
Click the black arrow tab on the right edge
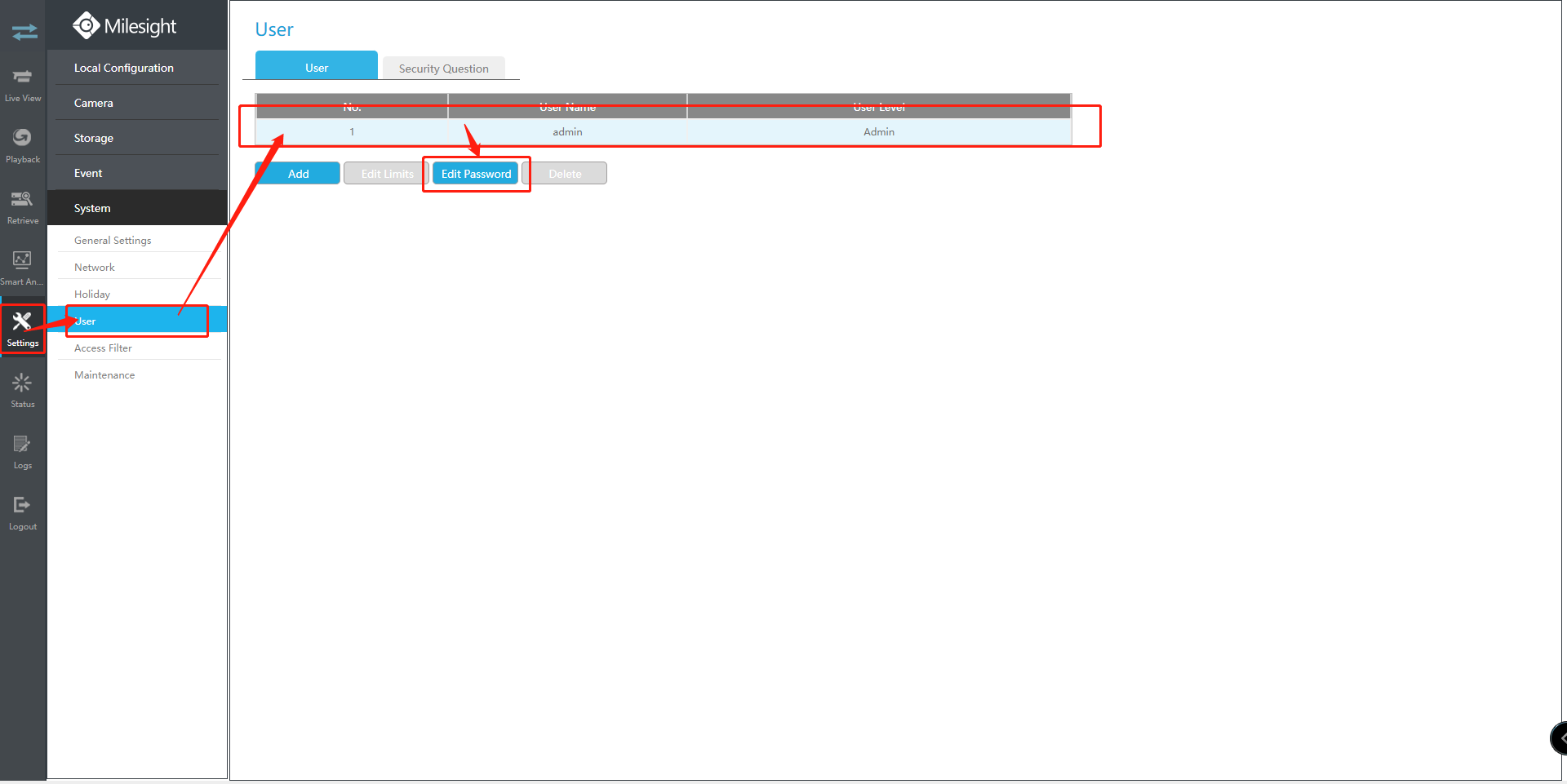point(1559,738)
